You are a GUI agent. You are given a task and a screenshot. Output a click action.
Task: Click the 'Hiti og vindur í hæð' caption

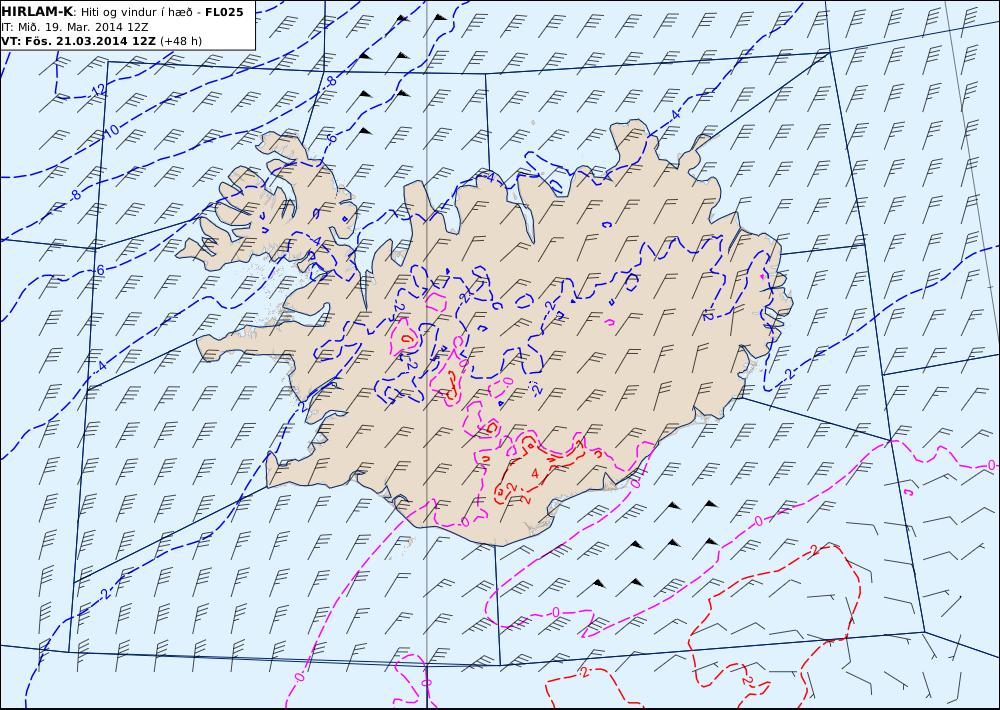[137, 12]
